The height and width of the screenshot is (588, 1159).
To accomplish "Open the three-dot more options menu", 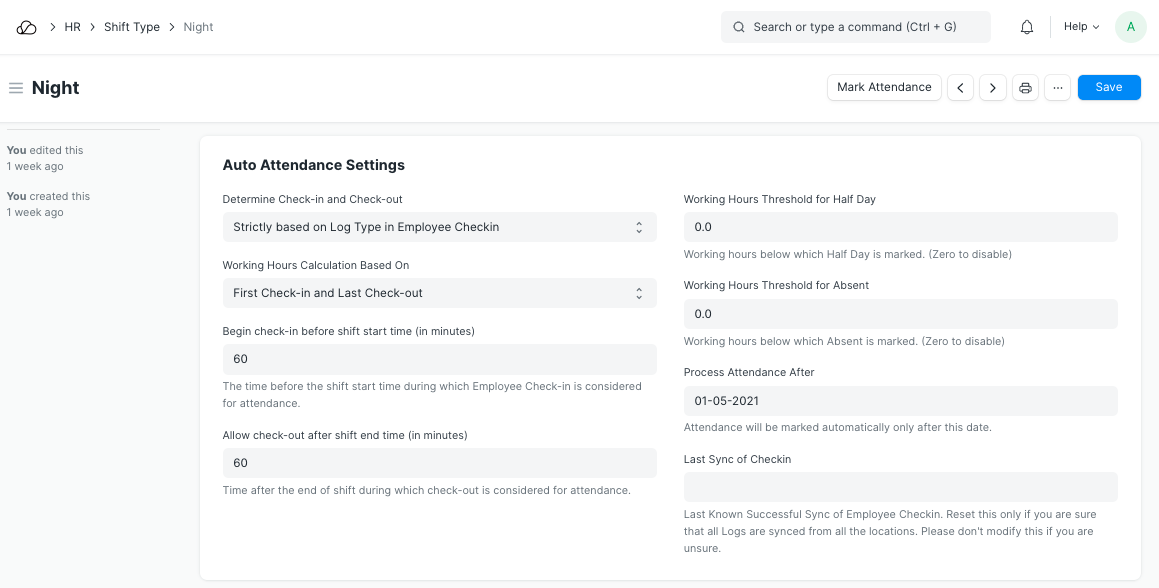I will point(1057,88).
